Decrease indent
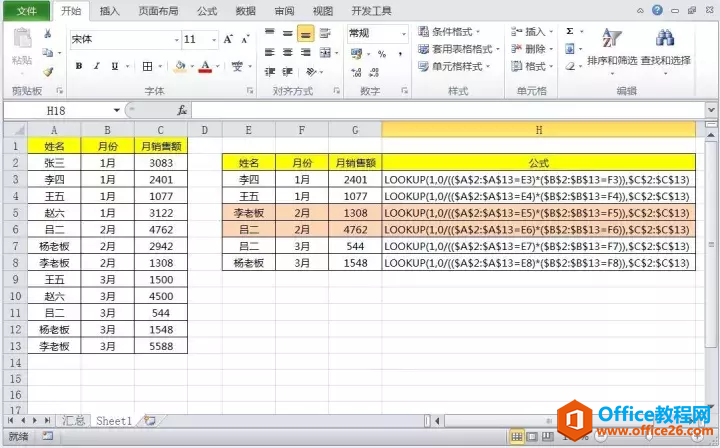720x448 pixels. [x=270, y=72]
